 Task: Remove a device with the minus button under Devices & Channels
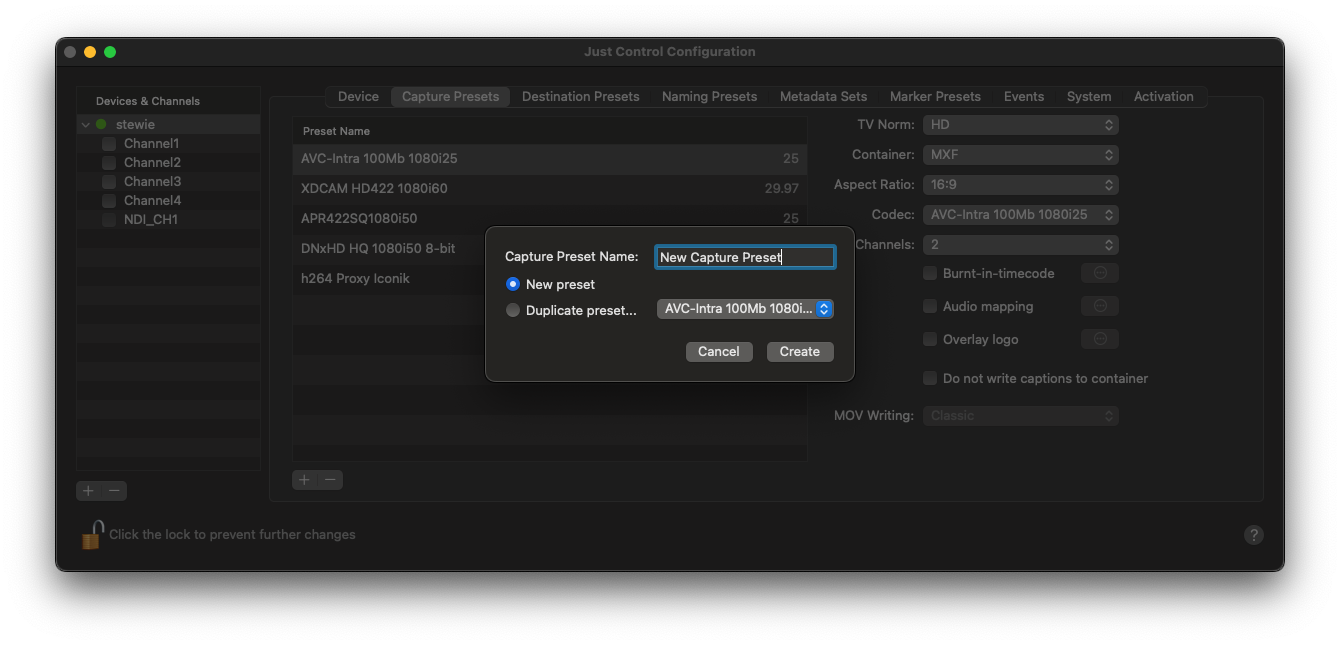114,491
